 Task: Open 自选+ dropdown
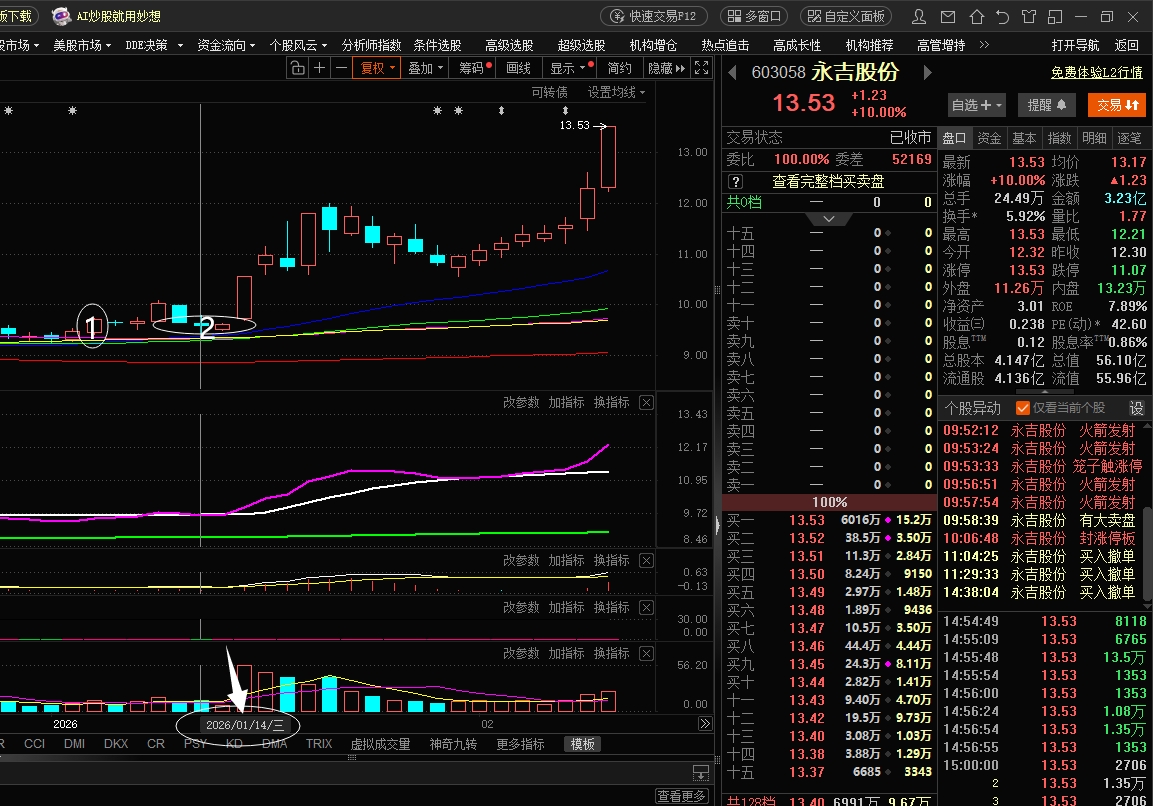pyautogui.click(x=977, y=105)
